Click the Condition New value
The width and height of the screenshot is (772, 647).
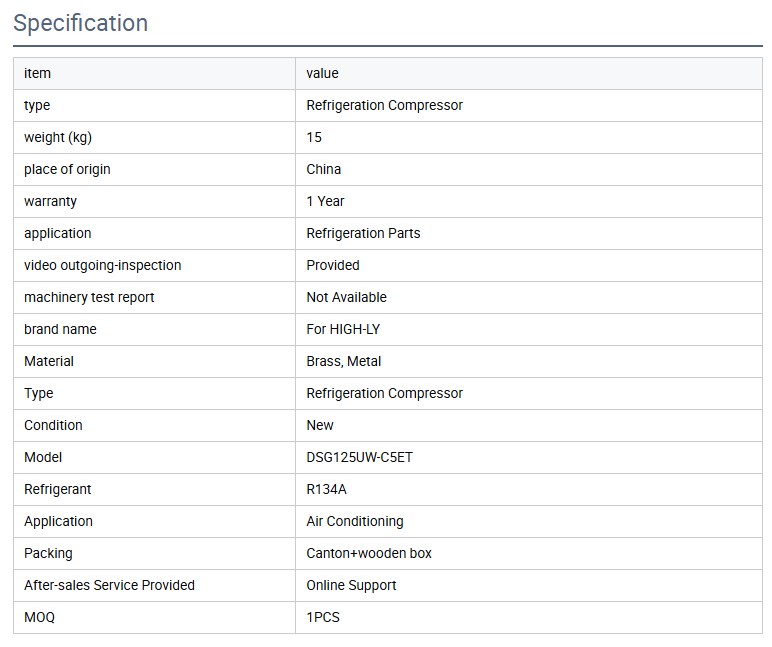pos(320,425)
